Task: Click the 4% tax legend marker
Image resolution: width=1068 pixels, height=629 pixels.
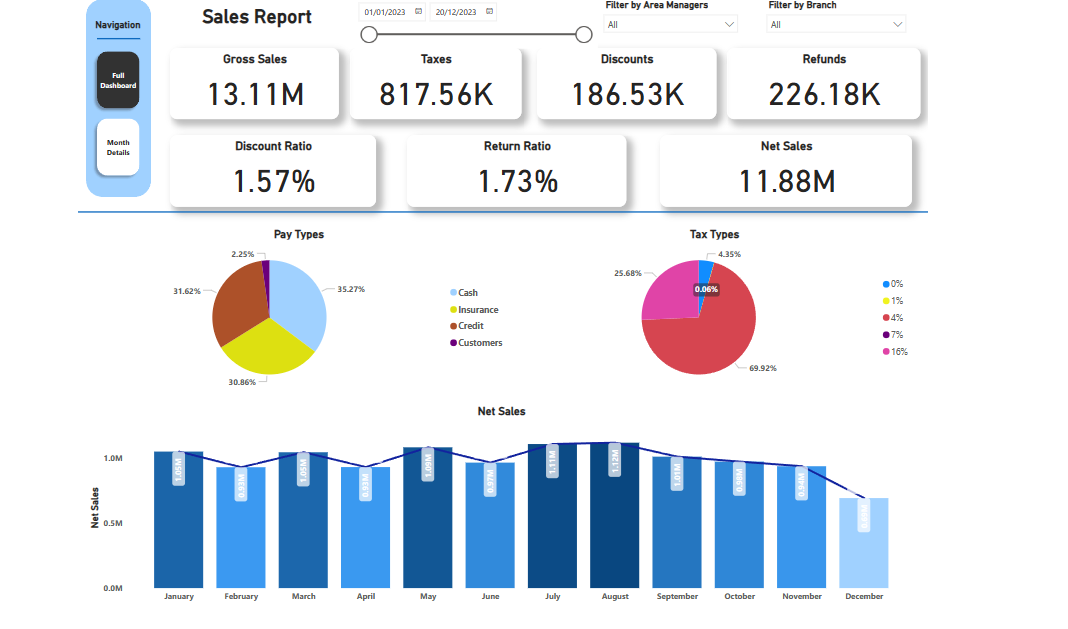Action: coord(886,318)
